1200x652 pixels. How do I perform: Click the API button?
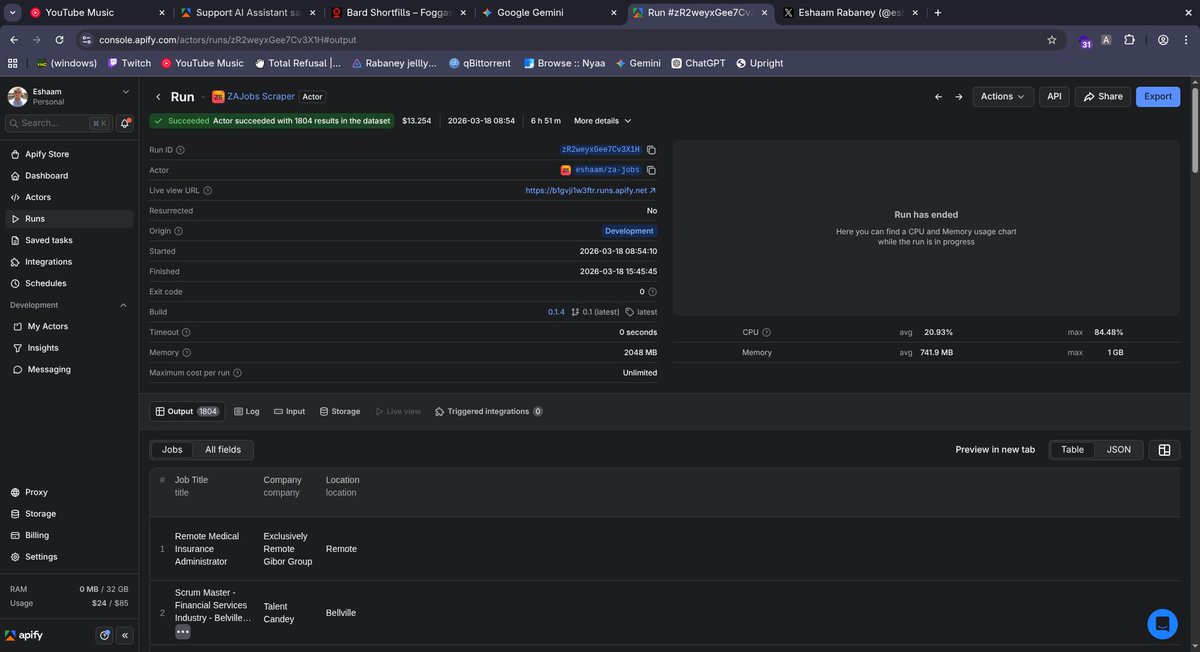click(1054, 97)
